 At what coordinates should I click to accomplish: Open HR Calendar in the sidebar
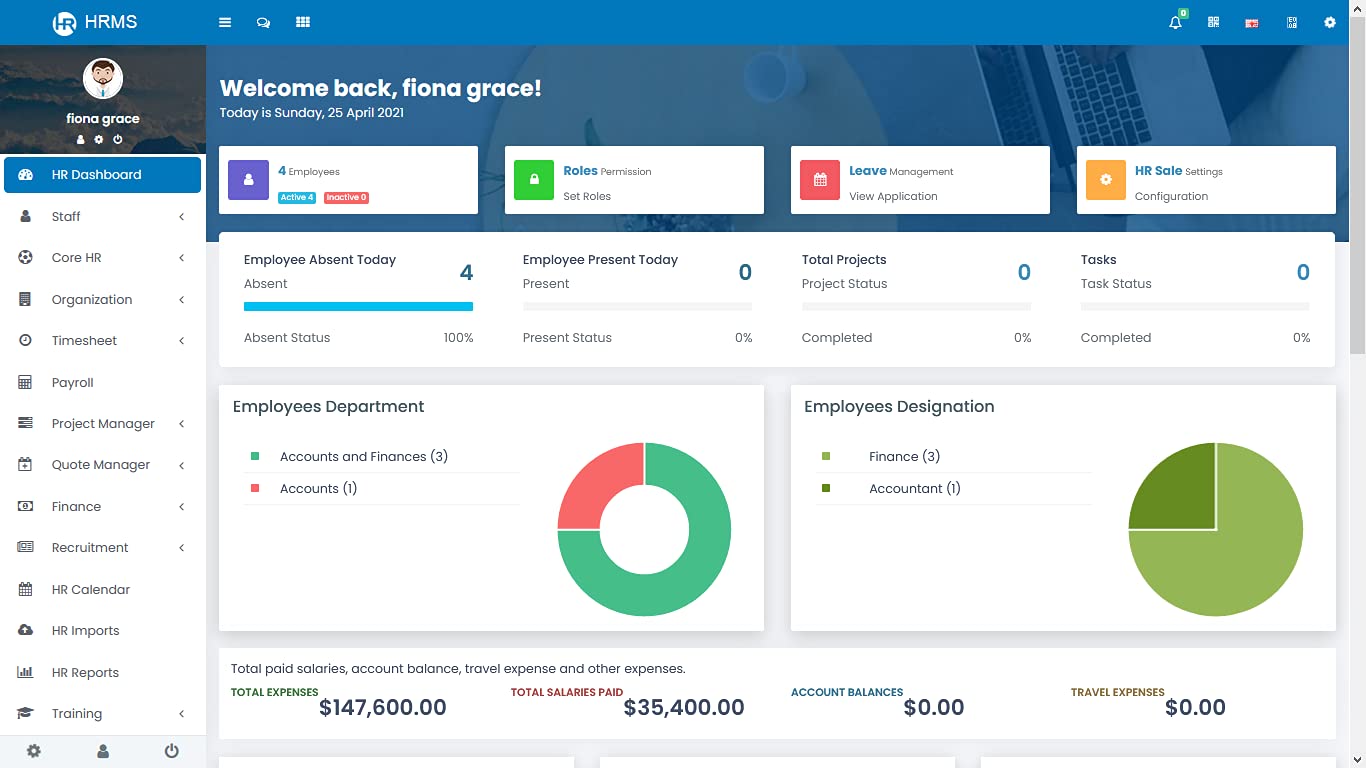tap(91, 589)
